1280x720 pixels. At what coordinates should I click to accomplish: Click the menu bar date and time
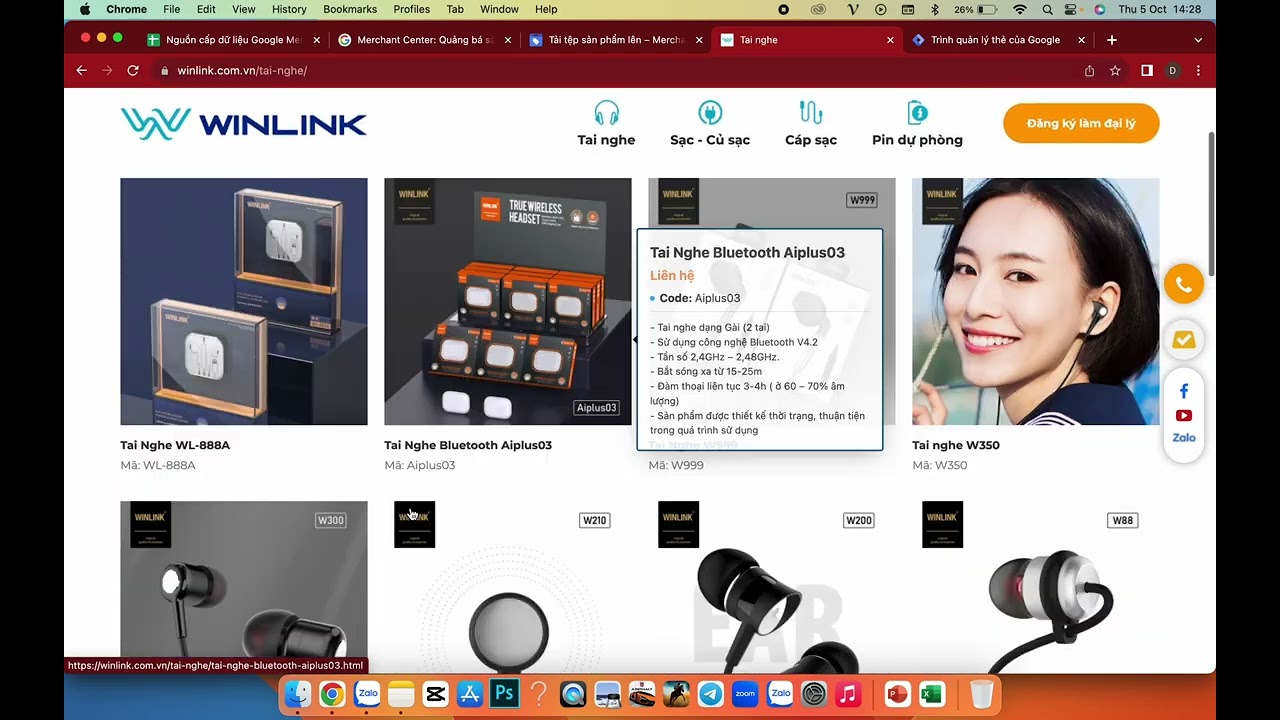click(x=1159, y=9)
